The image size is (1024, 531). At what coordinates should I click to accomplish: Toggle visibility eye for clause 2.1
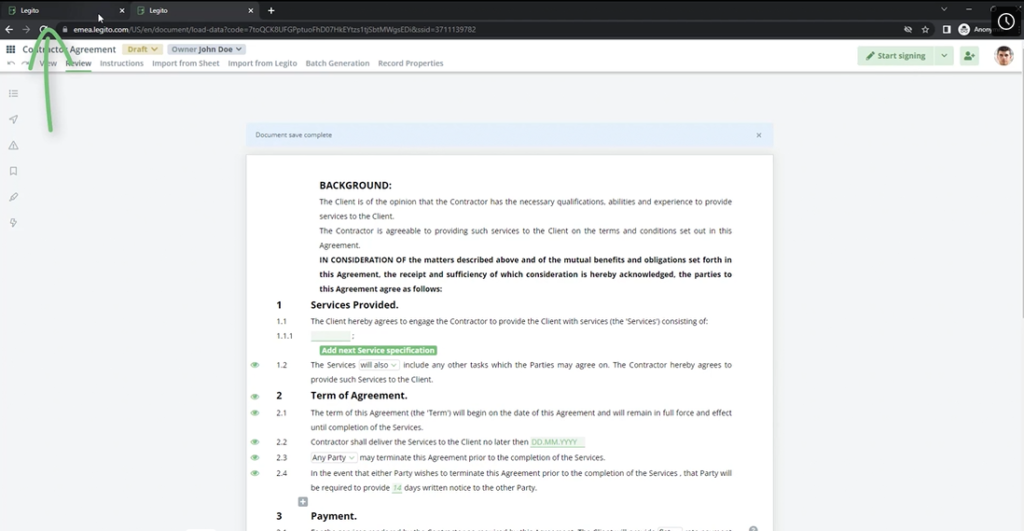[255, 413]
